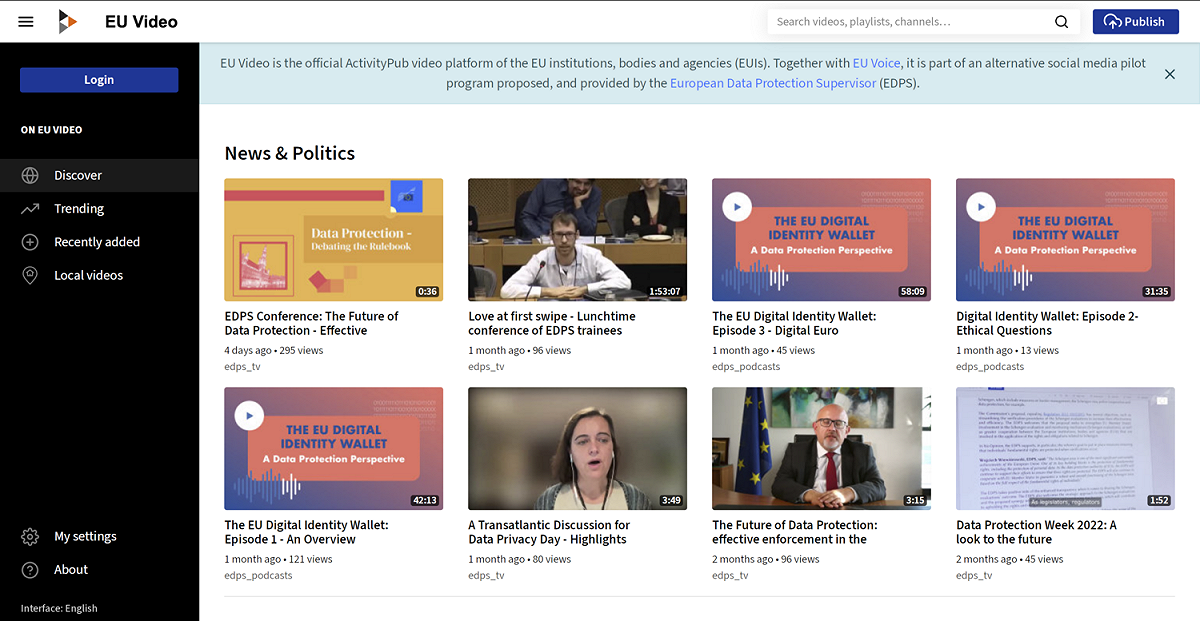
Task: Follow the EU Voice link
Action: 876,63
